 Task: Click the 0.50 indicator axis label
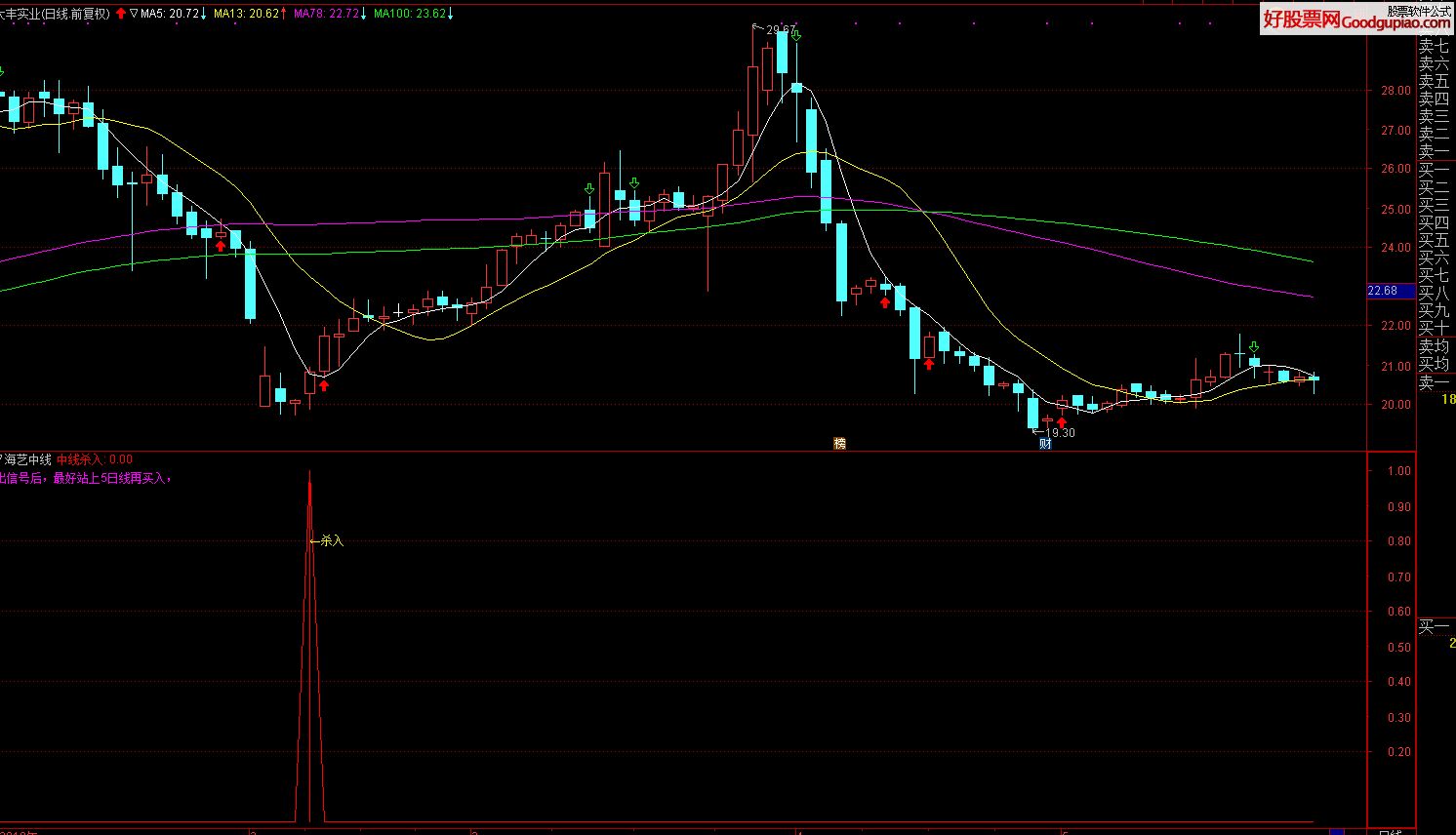coord(1399,648)
